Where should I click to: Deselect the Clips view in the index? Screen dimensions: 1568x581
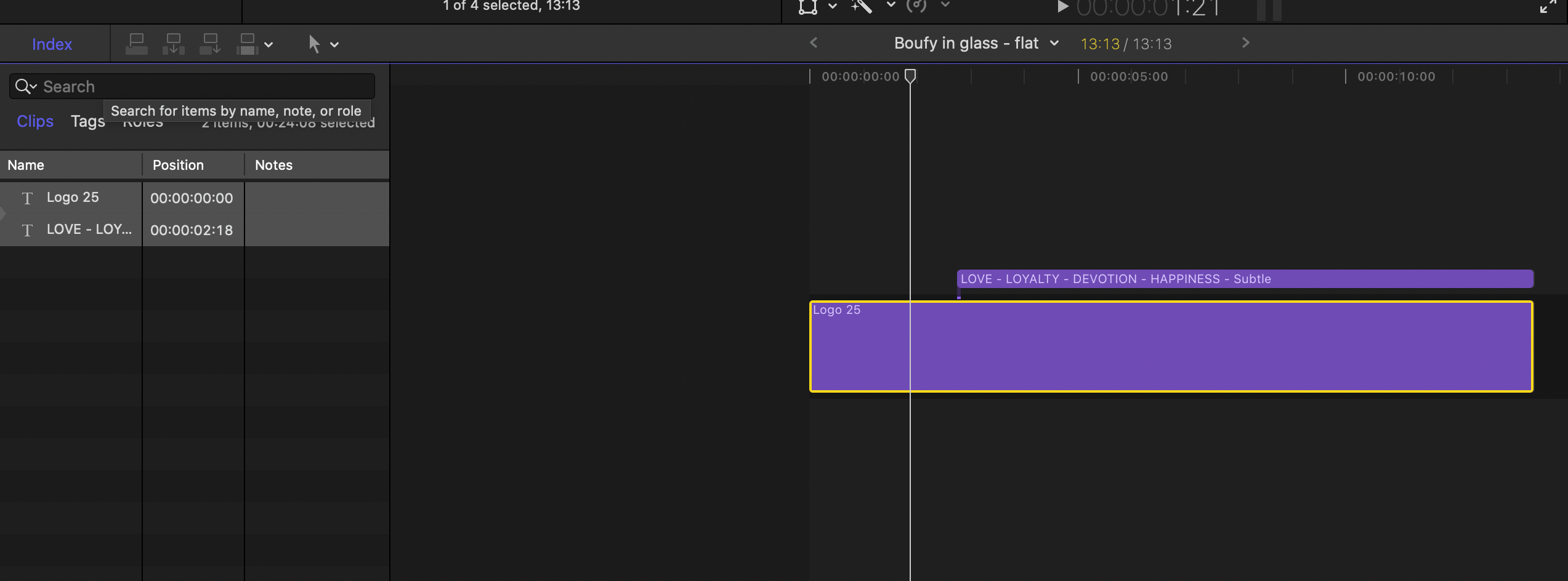click(34, 121)
